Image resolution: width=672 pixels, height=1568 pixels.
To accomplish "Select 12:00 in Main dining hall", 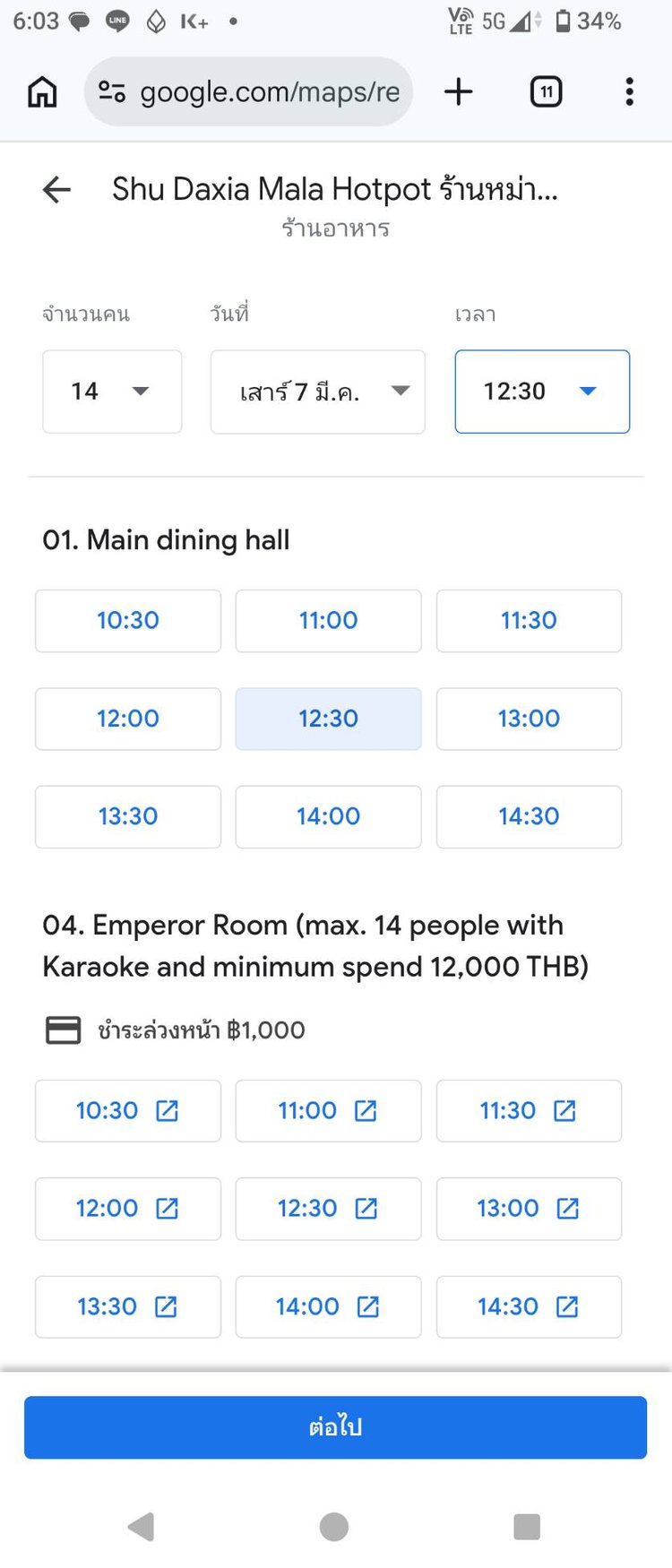I will (x=128, y=719).
